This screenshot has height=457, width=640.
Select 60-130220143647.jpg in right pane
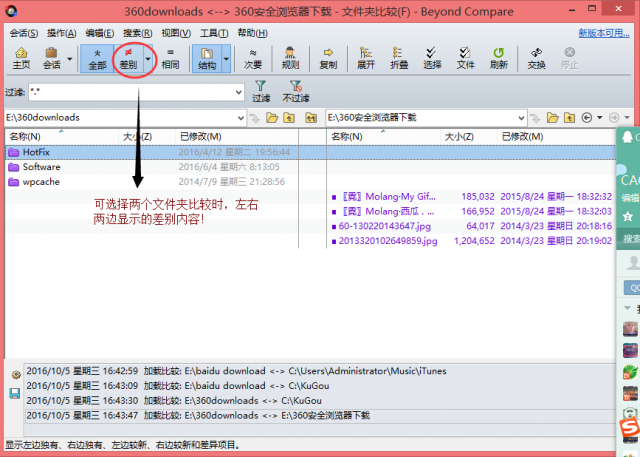[x=471, y=226]
